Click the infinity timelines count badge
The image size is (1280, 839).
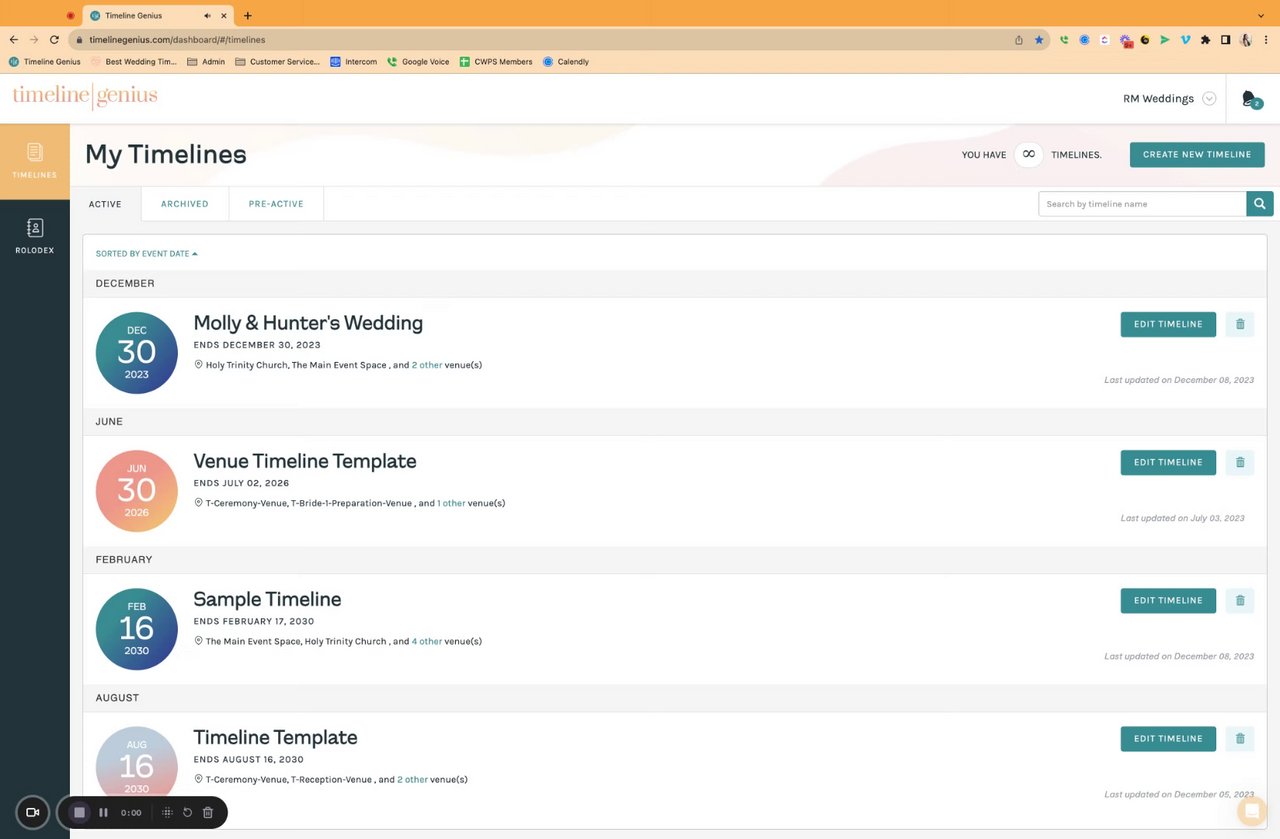[1029, 155]
